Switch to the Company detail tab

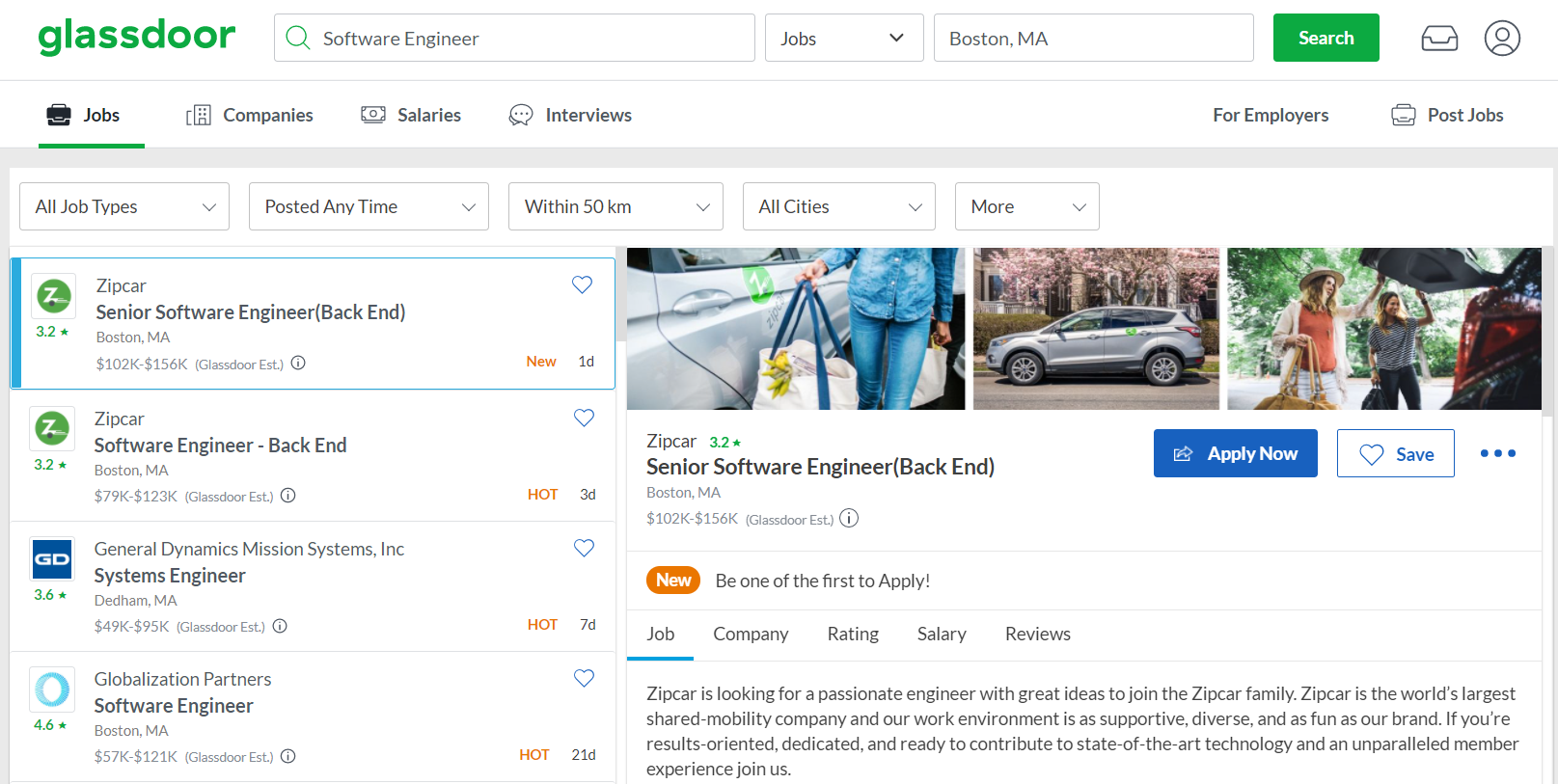tap(751, 634)
